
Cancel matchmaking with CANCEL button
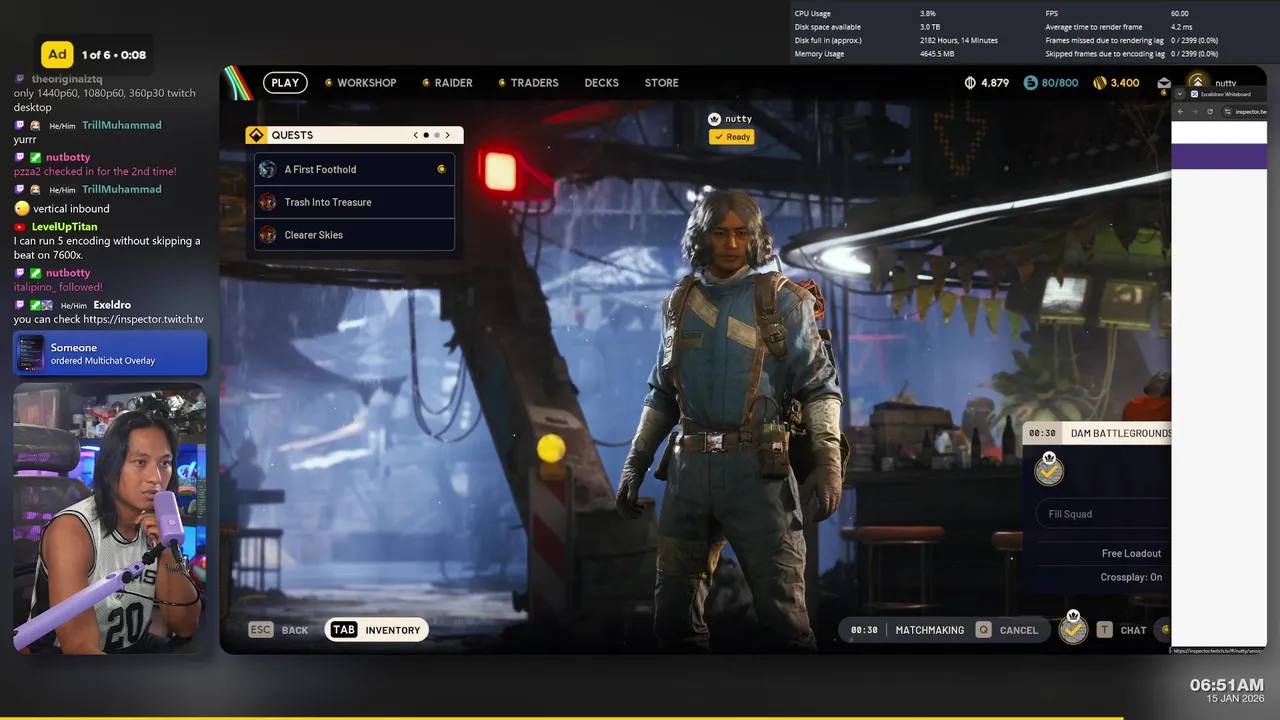(1018, 630)
